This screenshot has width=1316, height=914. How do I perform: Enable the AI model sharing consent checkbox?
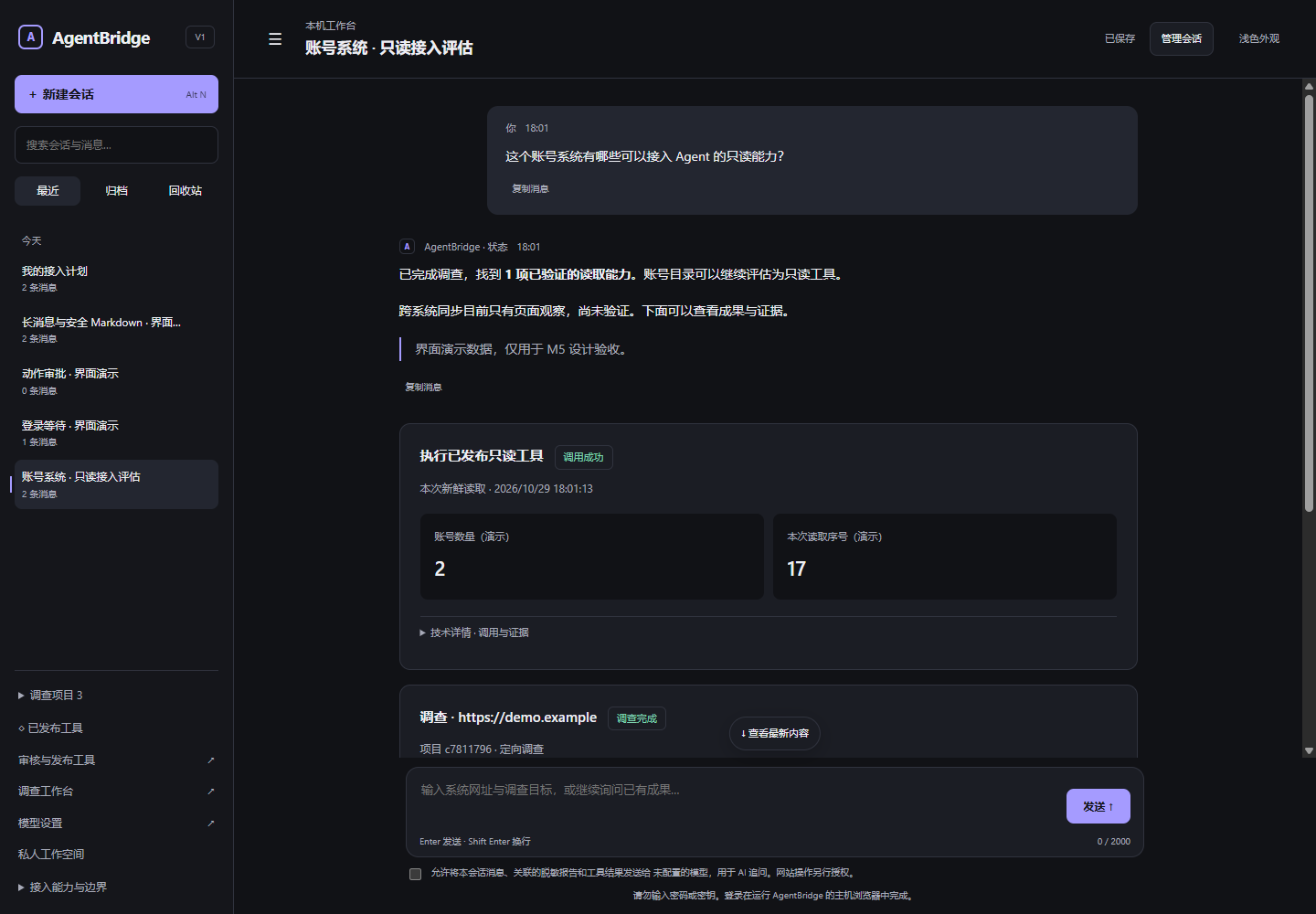coord(415,874)
